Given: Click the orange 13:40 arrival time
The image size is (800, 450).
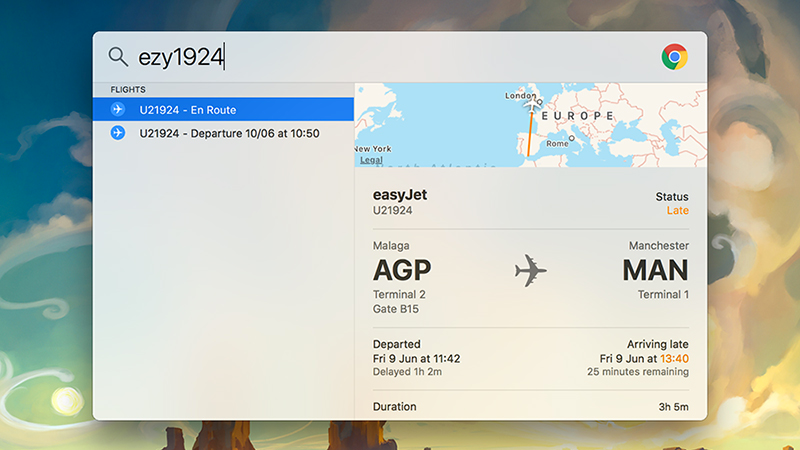Looking at the screenshot, I should point(674,359).
